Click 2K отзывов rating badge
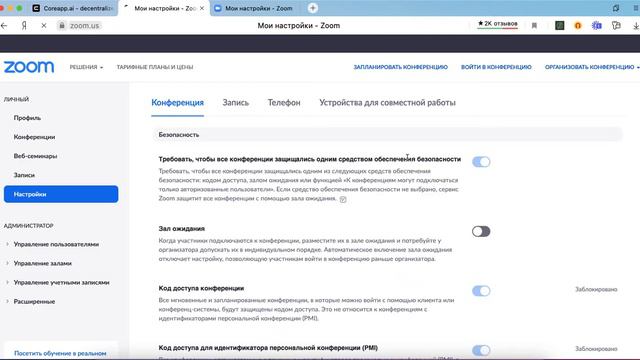The image size is (640, 360). coord(498,24)
